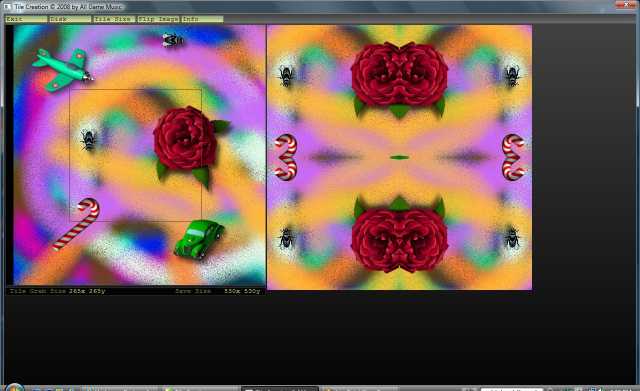
Task: Click the green airplane in the source image
Action: (62, 70)
